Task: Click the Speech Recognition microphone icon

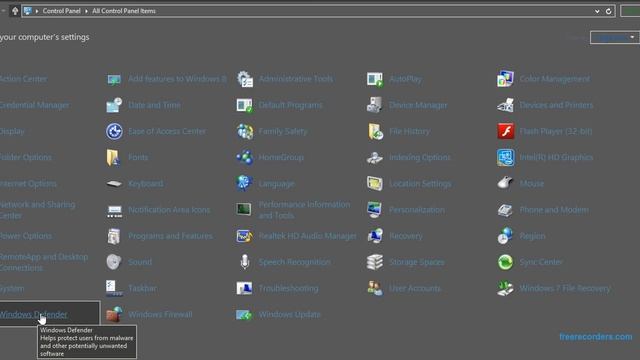Action: tap(244, 262)
